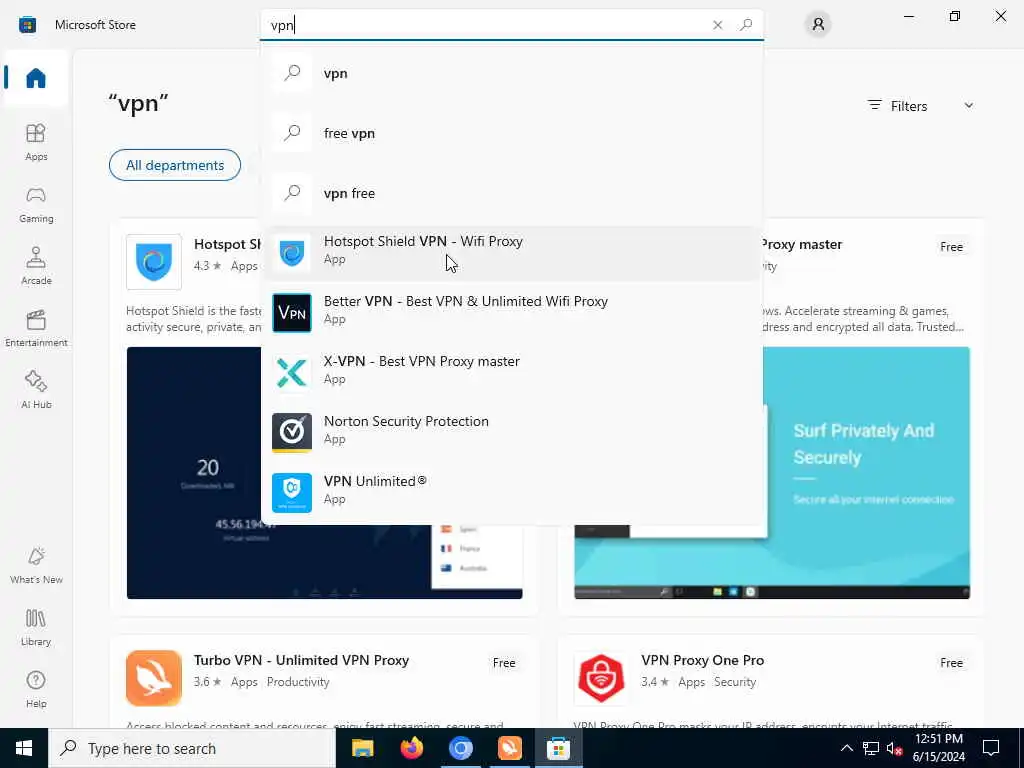Click the All departments filter button
1024x768 pixels.
tap(174, 165)
